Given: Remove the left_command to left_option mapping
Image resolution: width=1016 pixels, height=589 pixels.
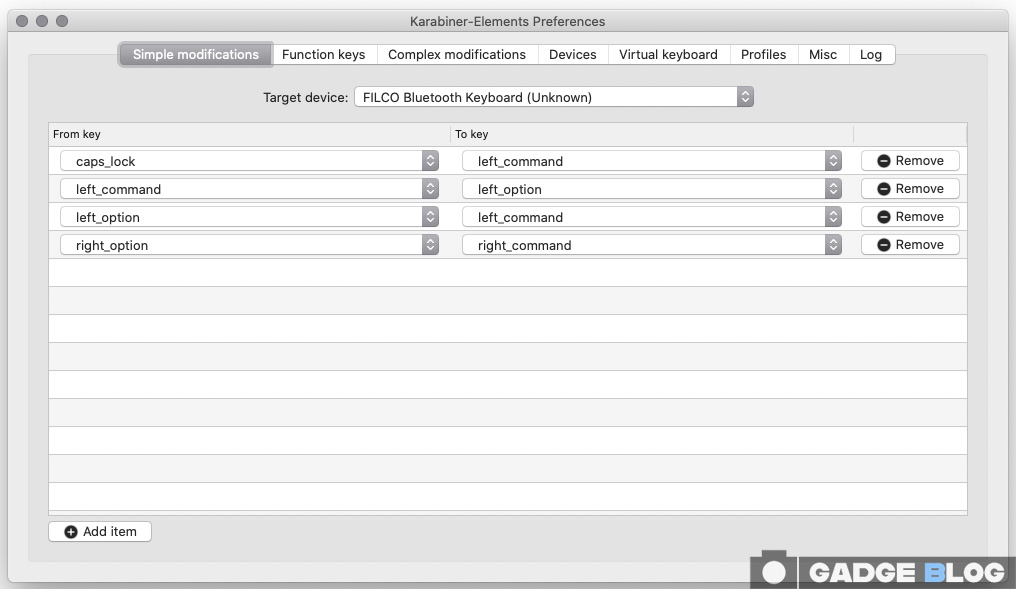Looking at the screenshot, I should point(910,189).
